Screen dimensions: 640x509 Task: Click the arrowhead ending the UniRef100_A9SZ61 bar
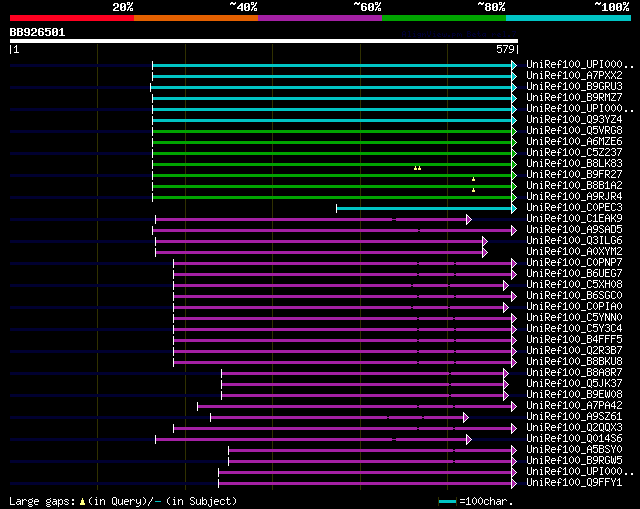pyautogui.click(x=466, y=418)
